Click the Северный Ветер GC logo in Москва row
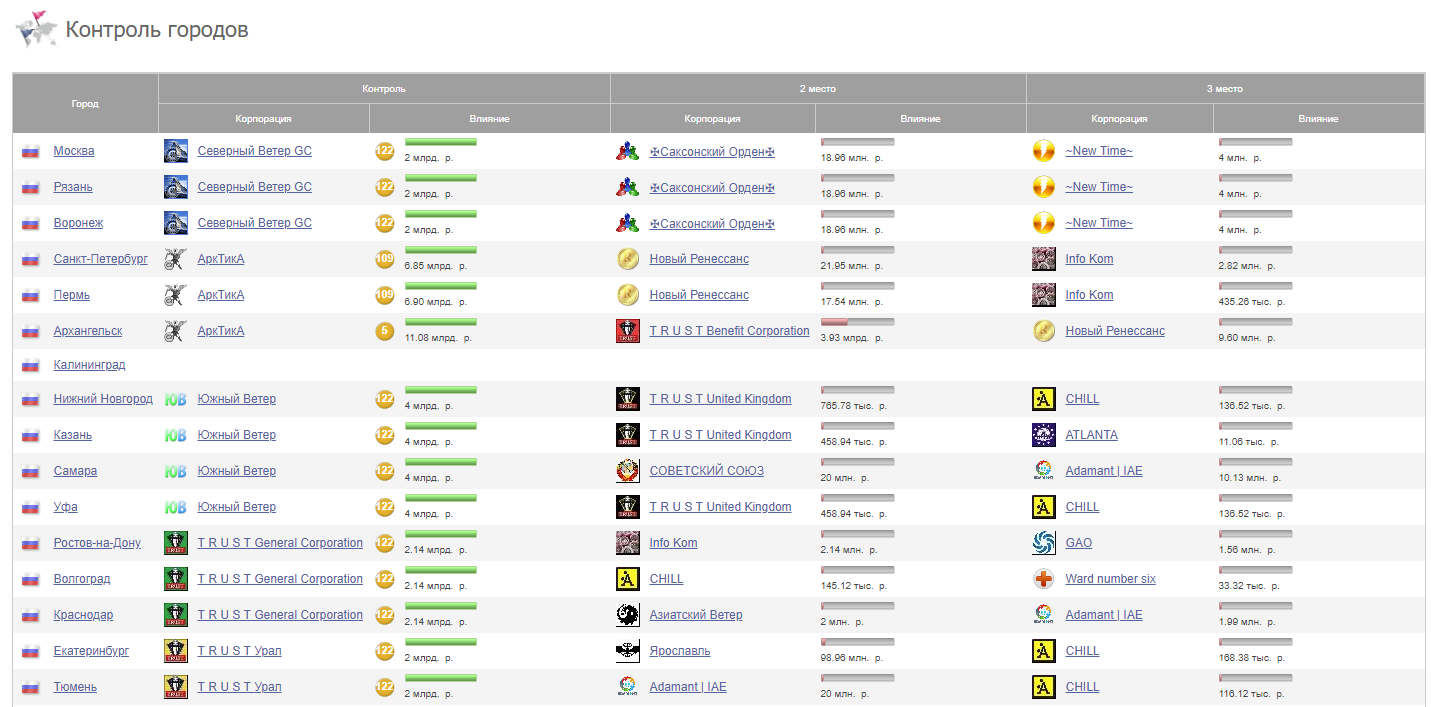Image resolution: width=1431 pixels, height=707 pixels. point(175,151)
